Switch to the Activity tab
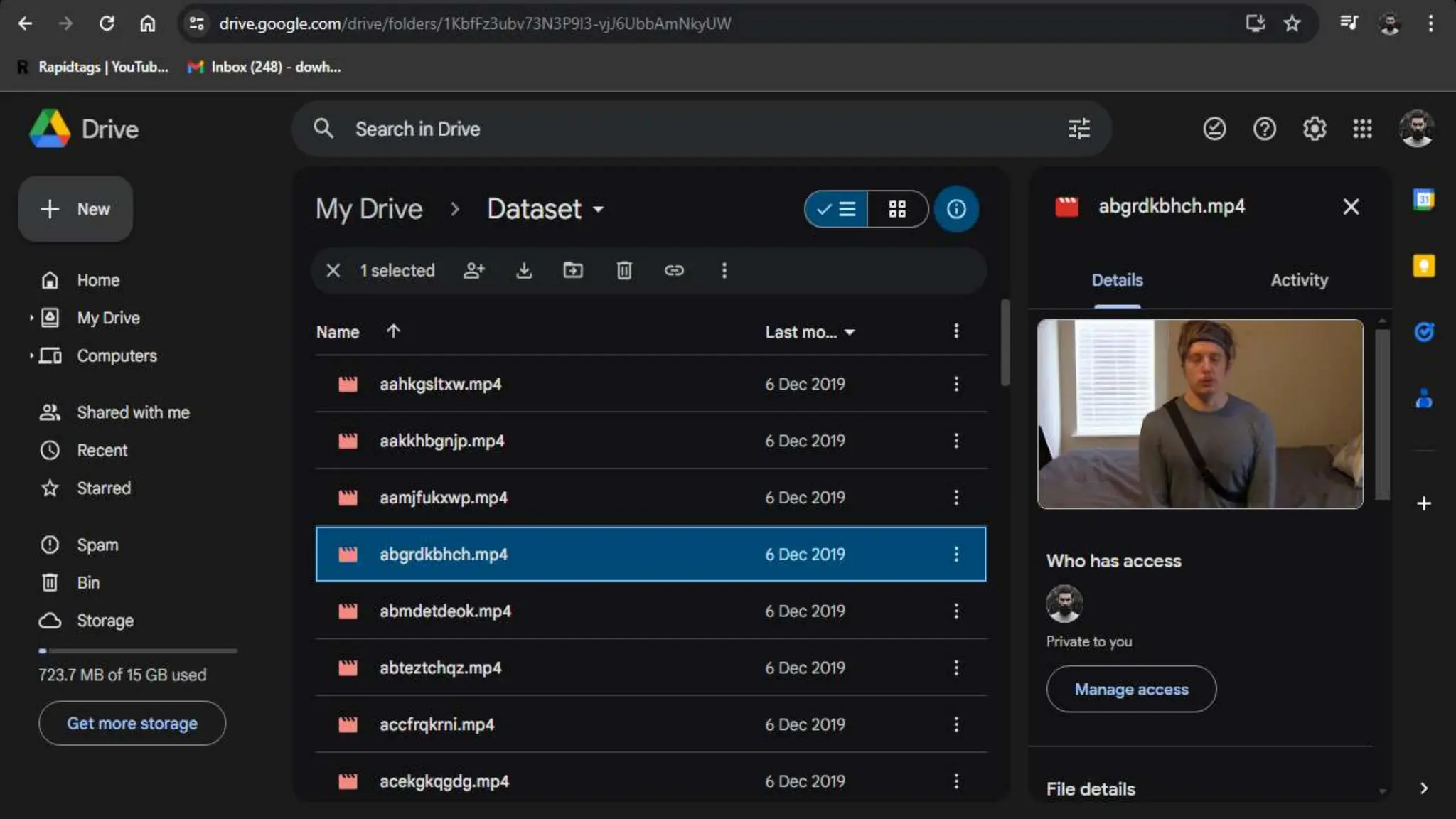Viewport: 1456px width, 819px height. [x=1299, y=280]
